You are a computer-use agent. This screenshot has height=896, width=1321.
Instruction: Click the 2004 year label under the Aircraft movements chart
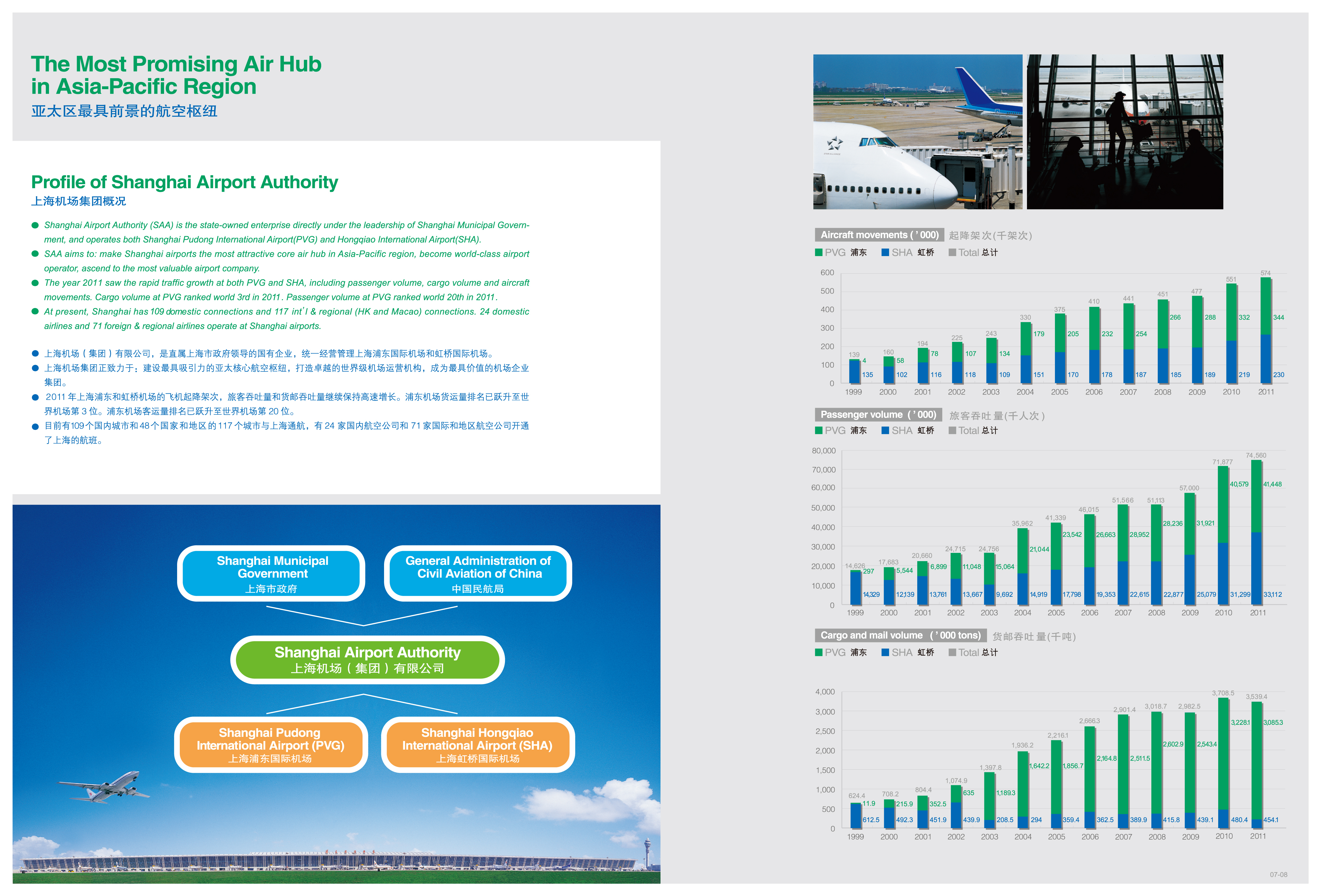pyautogui.click(x=1025, y=392)
